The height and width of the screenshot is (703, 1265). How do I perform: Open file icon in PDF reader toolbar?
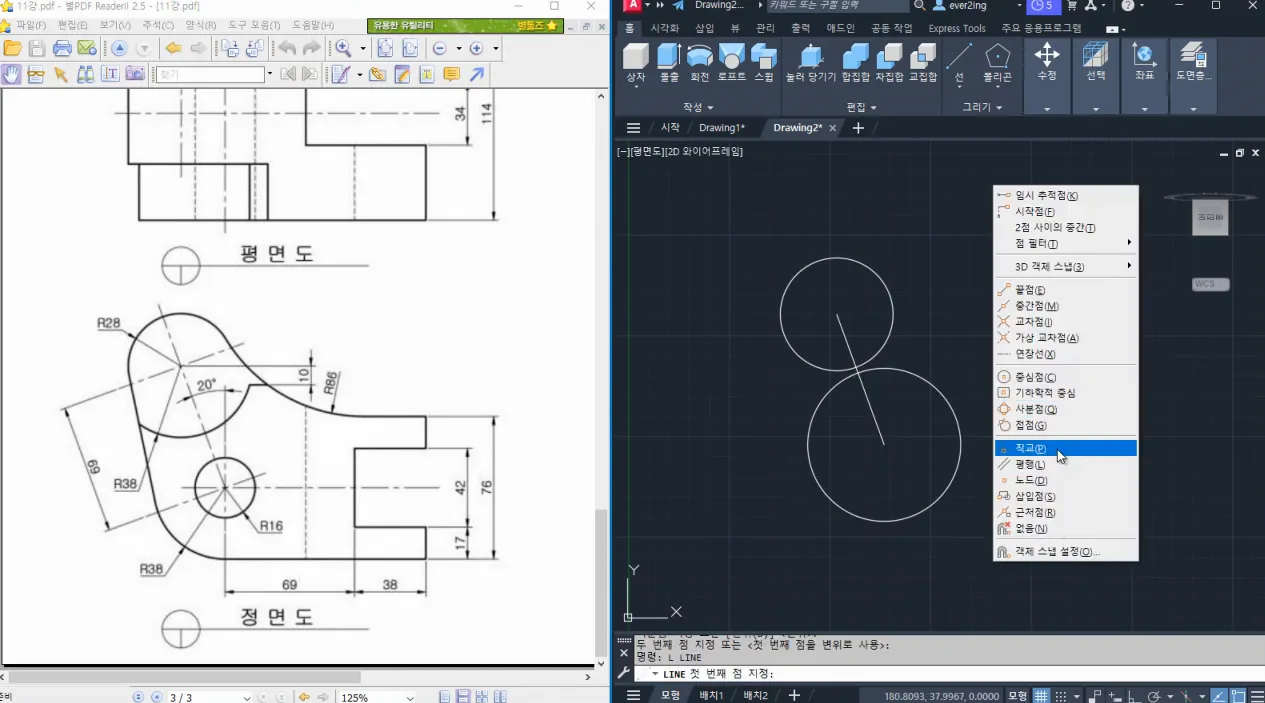point(13,48)
